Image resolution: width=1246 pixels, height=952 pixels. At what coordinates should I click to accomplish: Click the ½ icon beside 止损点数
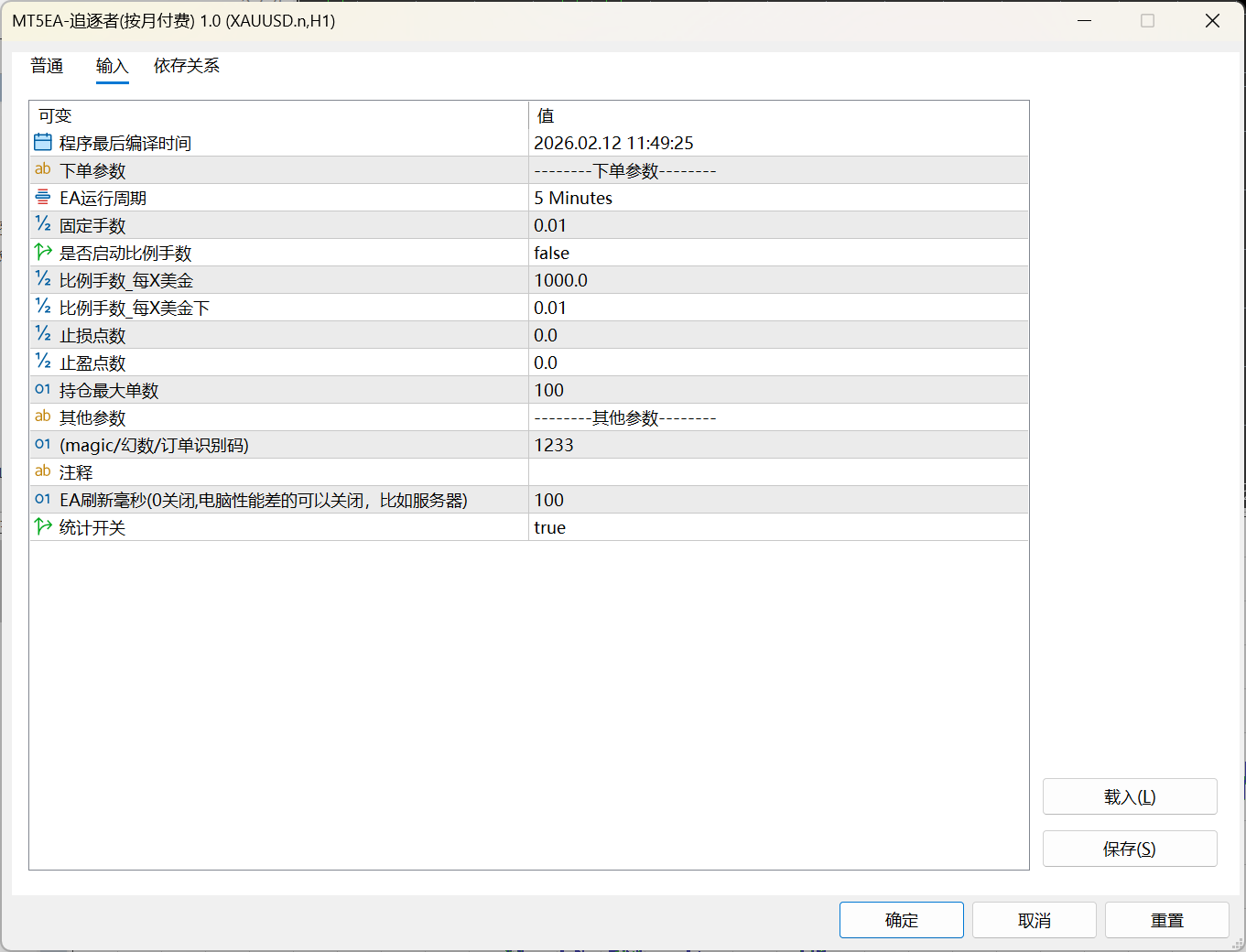[x=42, y=334]
